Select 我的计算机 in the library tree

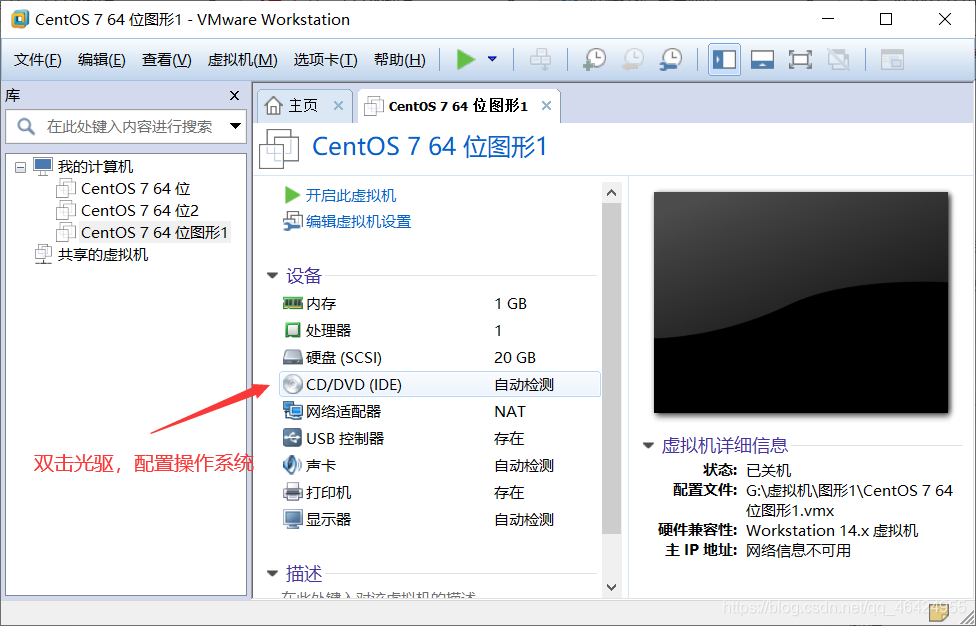95,167
